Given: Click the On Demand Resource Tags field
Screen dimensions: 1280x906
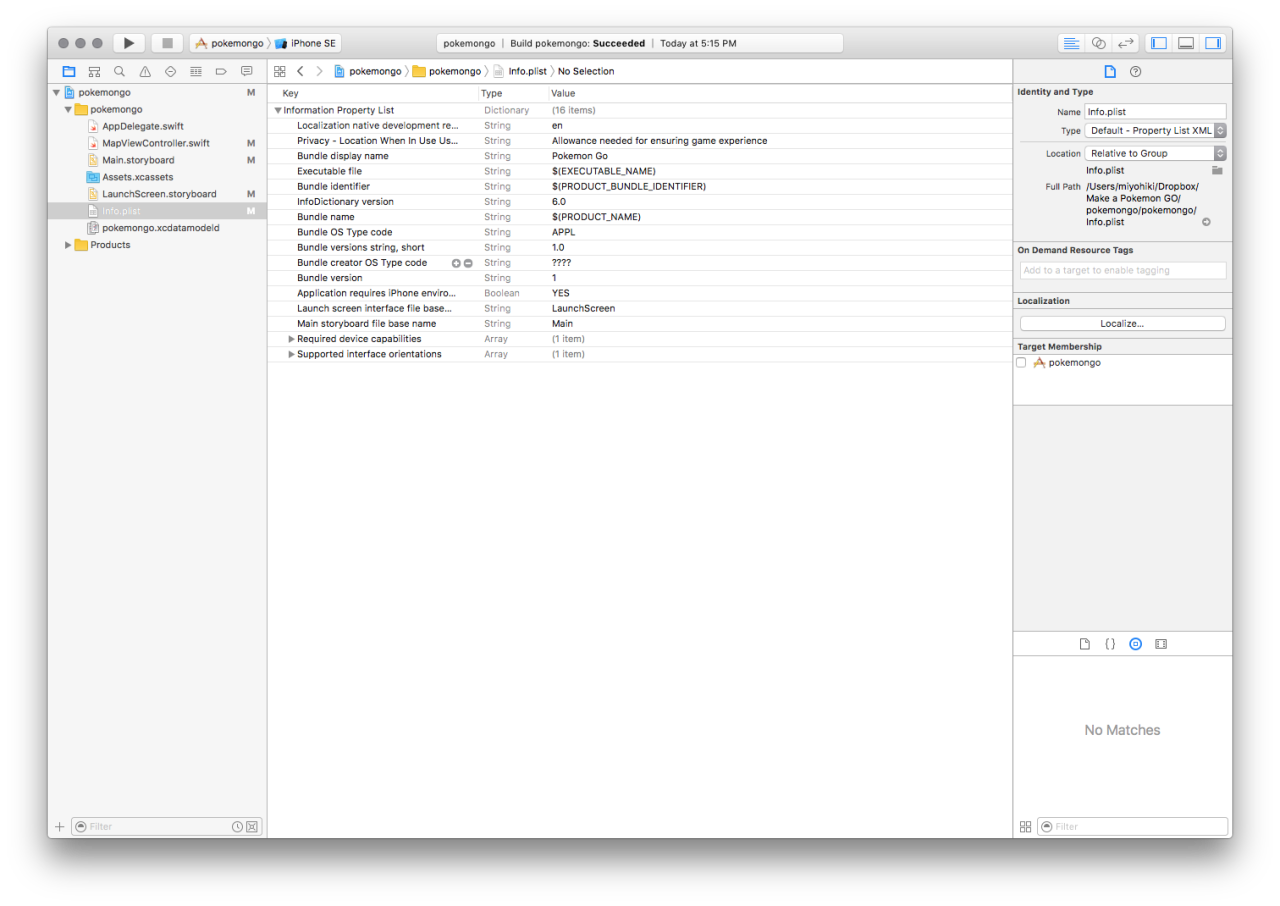Looking at the screenshot, I should 1122,270.
